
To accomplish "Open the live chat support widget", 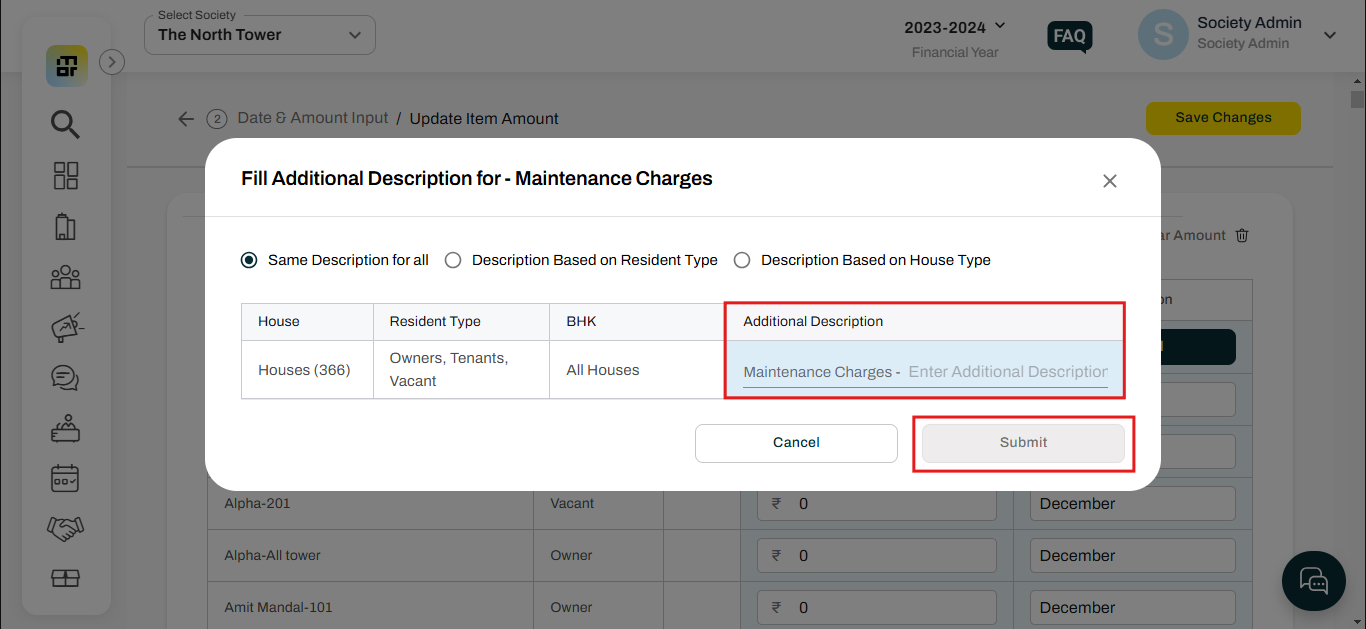I will pos(1313,581).
